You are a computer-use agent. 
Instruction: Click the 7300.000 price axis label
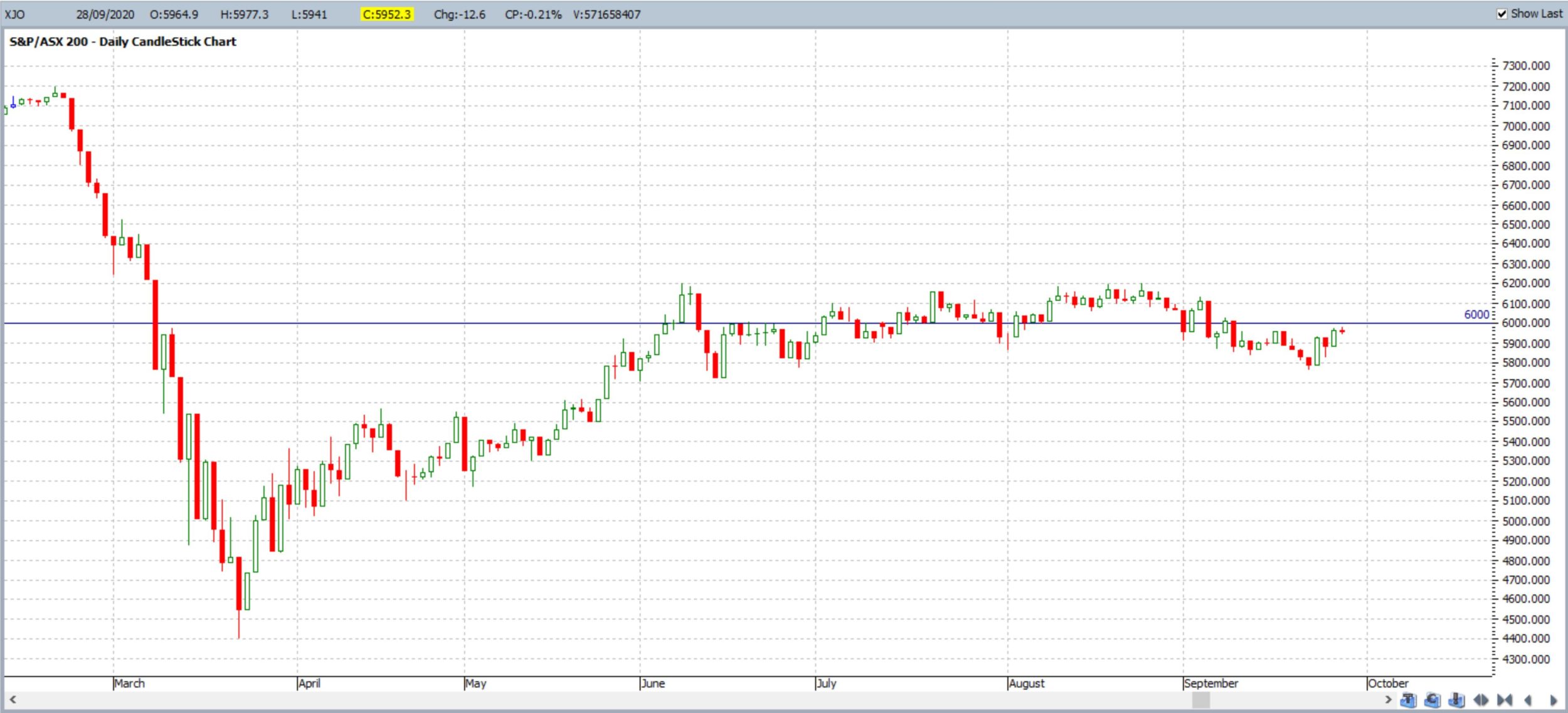point(1526,66)
